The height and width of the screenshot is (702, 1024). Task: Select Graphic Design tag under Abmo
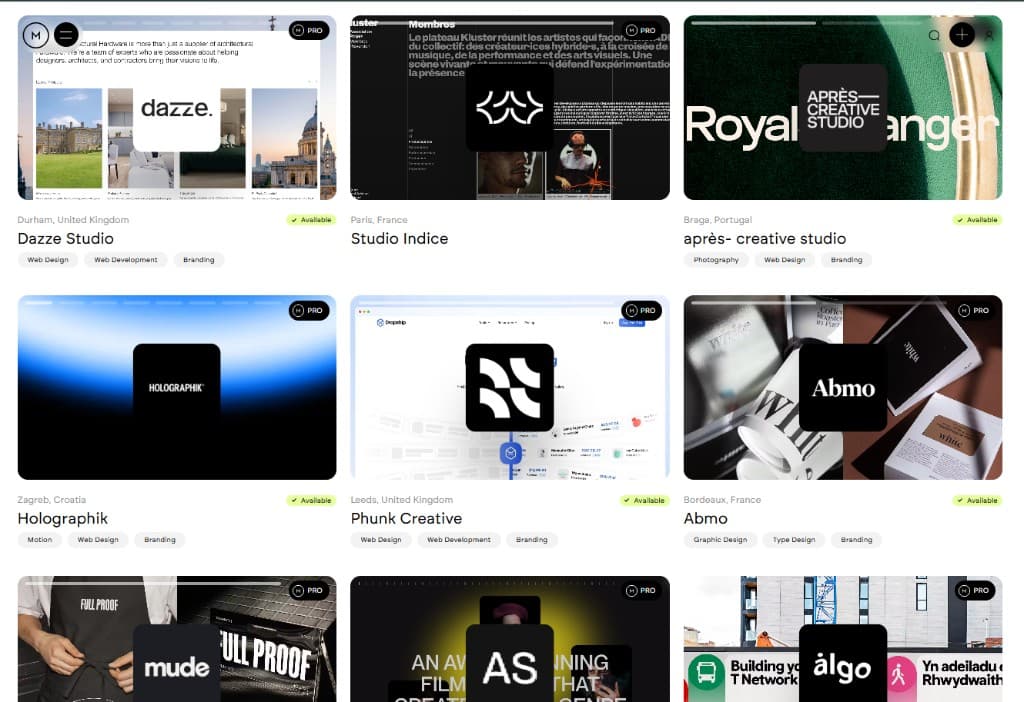[x=720, y=540]
